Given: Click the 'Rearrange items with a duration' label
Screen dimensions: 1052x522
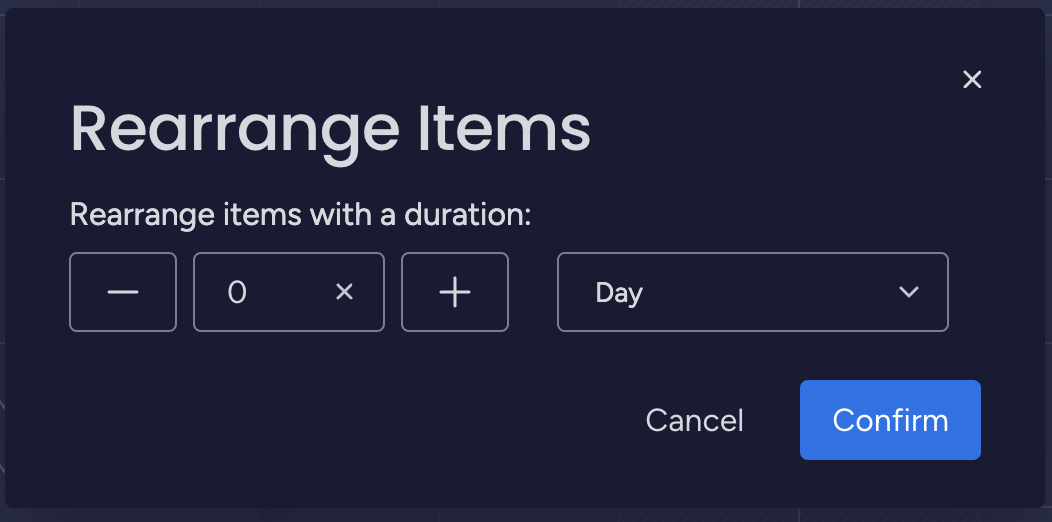Looking at the screenshot, I should pos(300,214).
